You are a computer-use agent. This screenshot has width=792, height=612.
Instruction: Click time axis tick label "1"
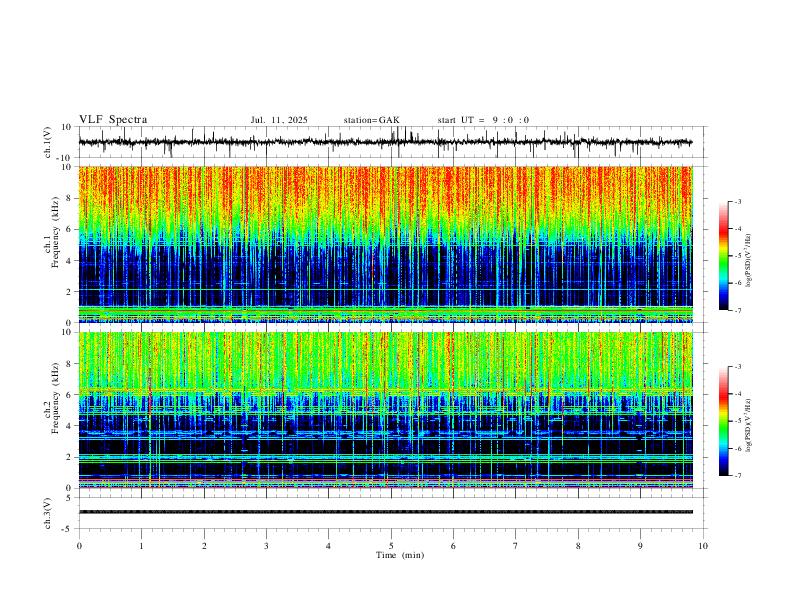click(x=141, y=546)
